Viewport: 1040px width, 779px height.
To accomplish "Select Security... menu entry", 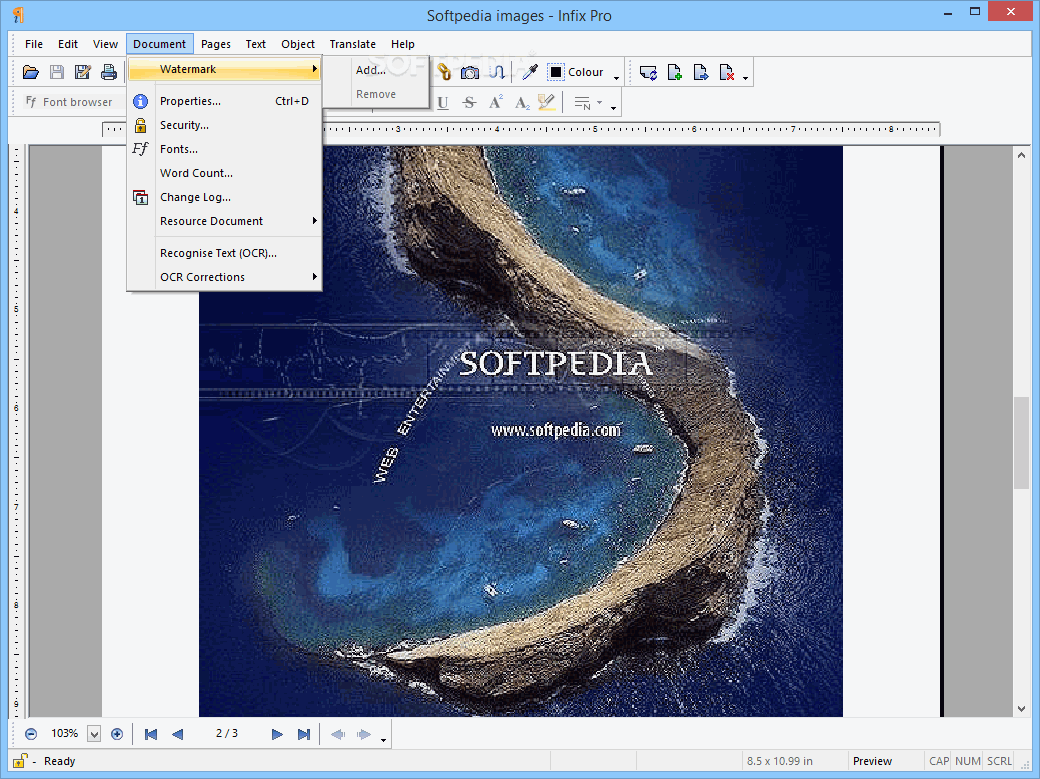I will [225, 125].
